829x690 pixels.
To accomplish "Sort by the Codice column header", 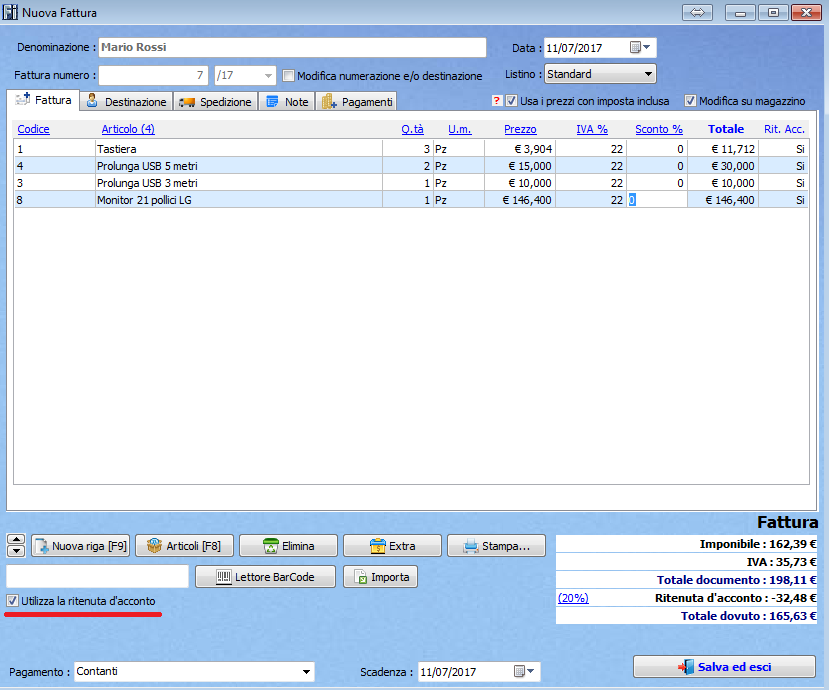I will (33, 129).
